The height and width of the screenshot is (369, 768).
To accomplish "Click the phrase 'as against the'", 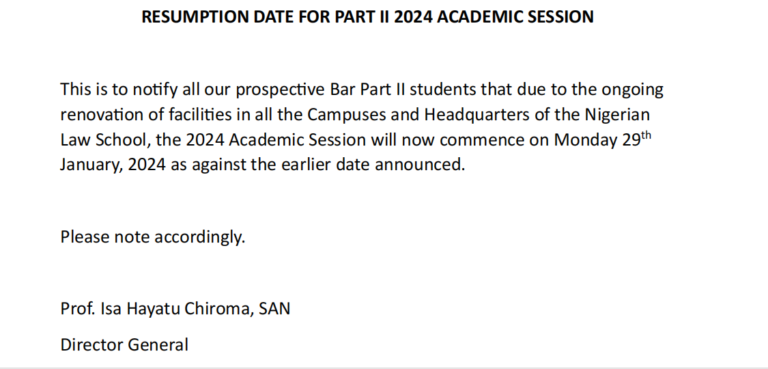I will tap(223, 165).
